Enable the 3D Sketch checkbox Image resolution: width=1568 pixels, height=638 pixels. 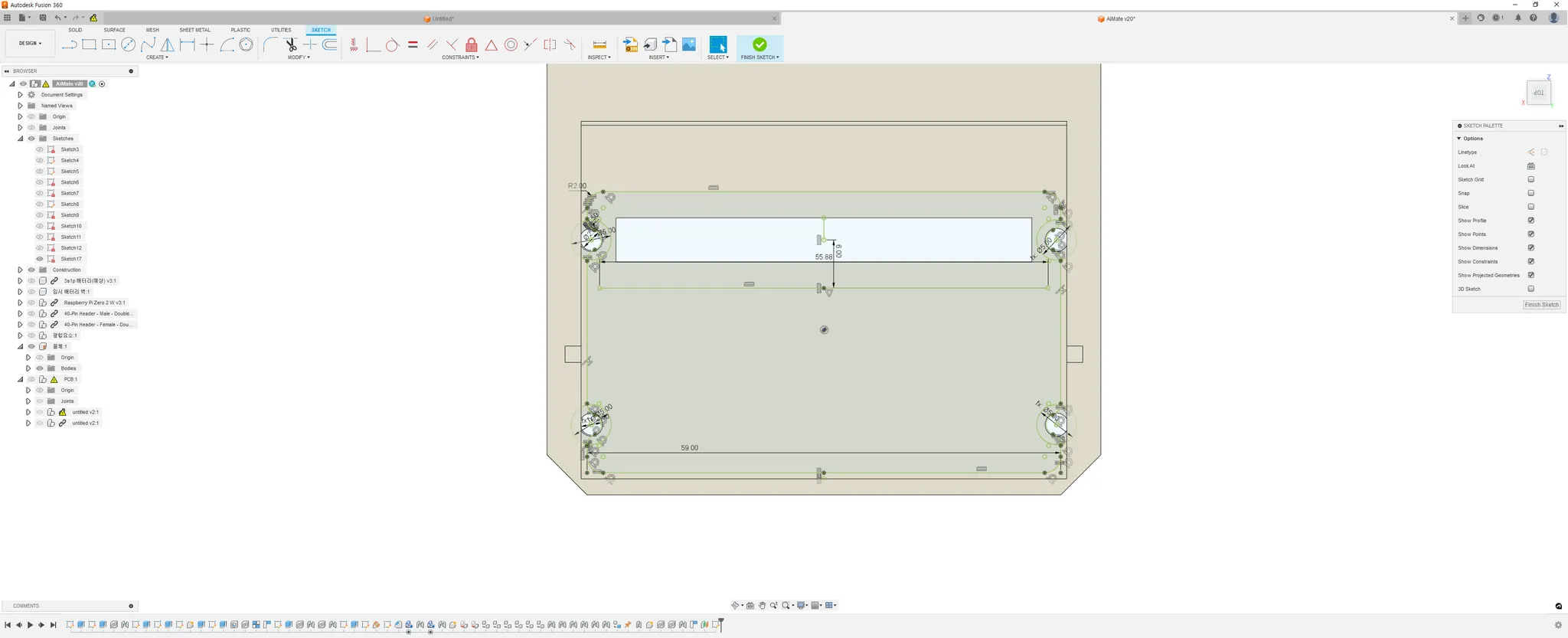tap(1531, 289)
